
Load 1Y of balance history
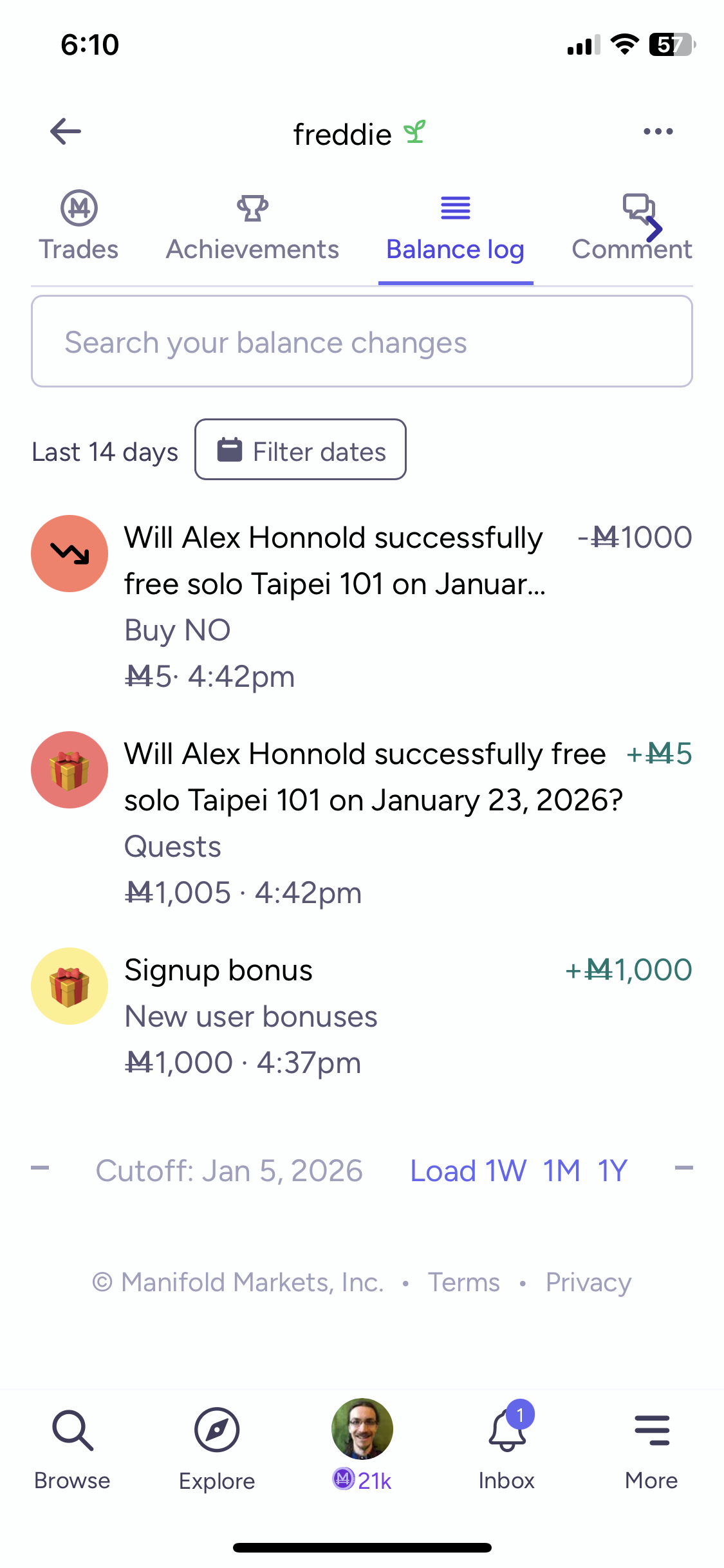(x=612, y=1171)
